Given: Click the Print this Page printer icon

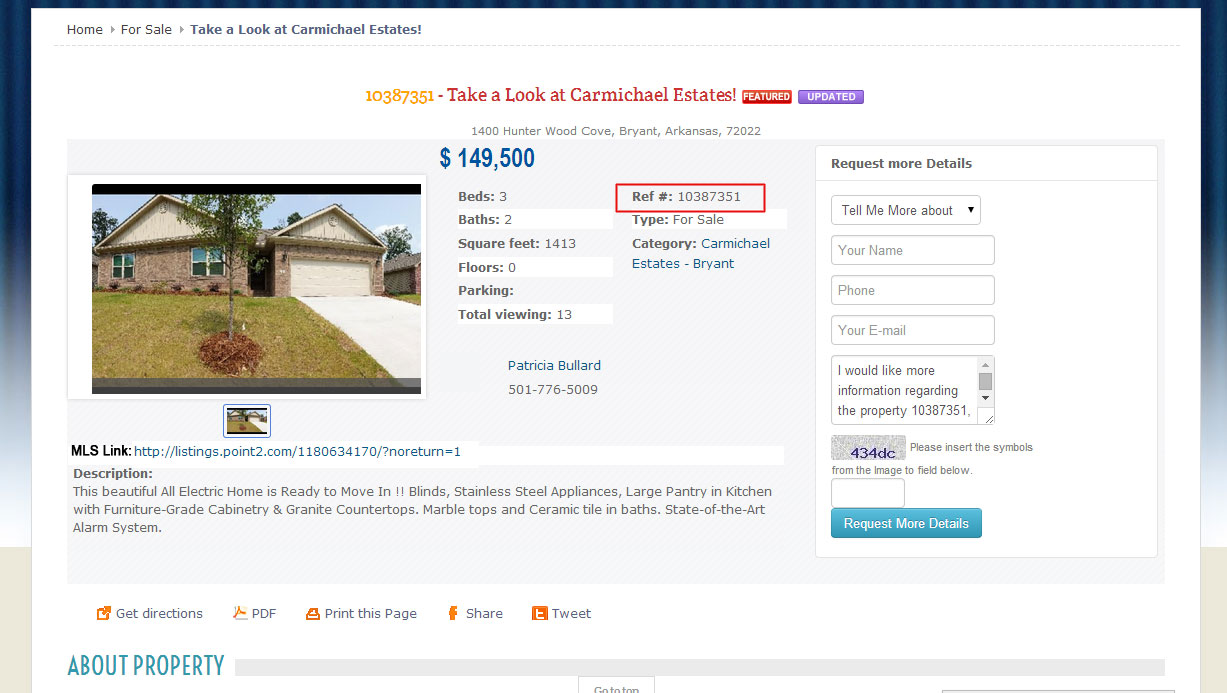Looking at the screenshot, I should pyautogui.click(x=313, y=614).
